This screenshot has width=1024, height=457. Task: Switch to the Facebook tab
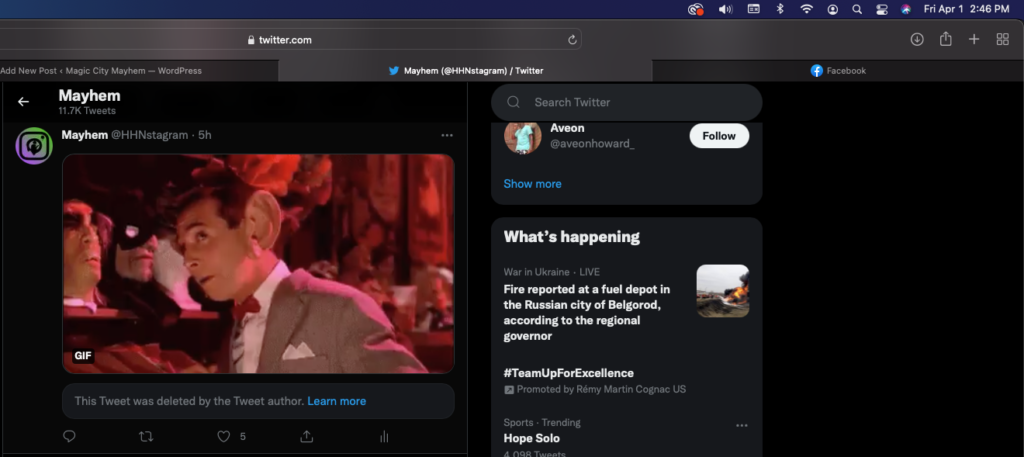pyautogui.click(x=838, y=71)
